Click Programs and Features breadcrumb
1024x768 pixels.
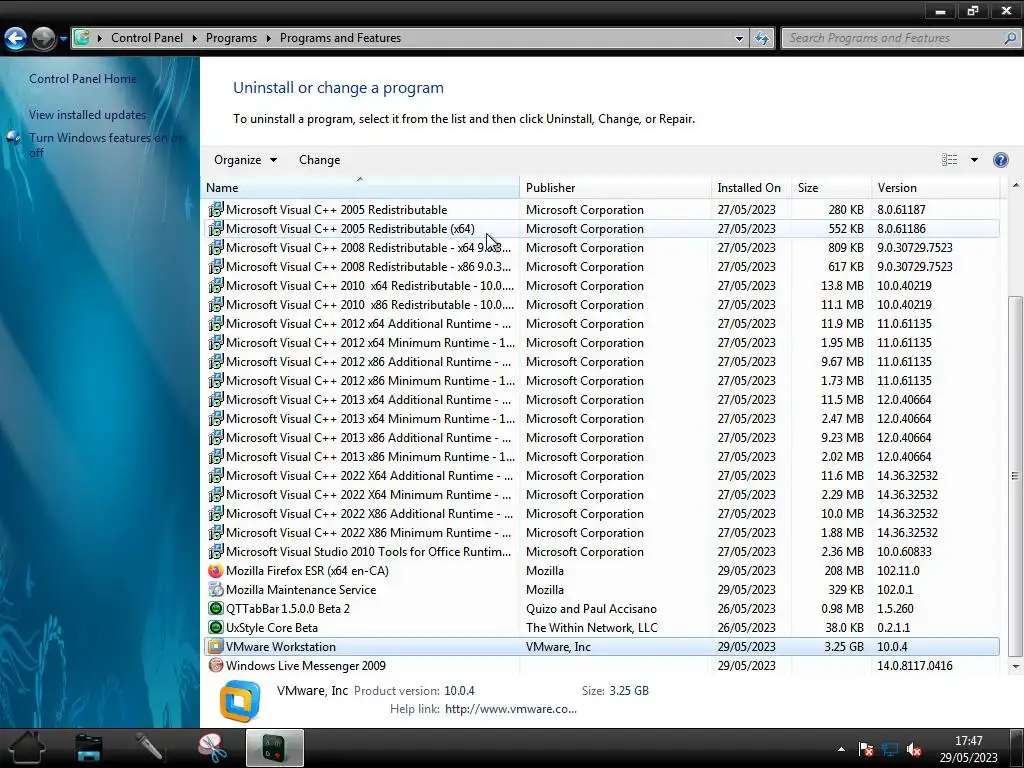(x=340, y=38)
